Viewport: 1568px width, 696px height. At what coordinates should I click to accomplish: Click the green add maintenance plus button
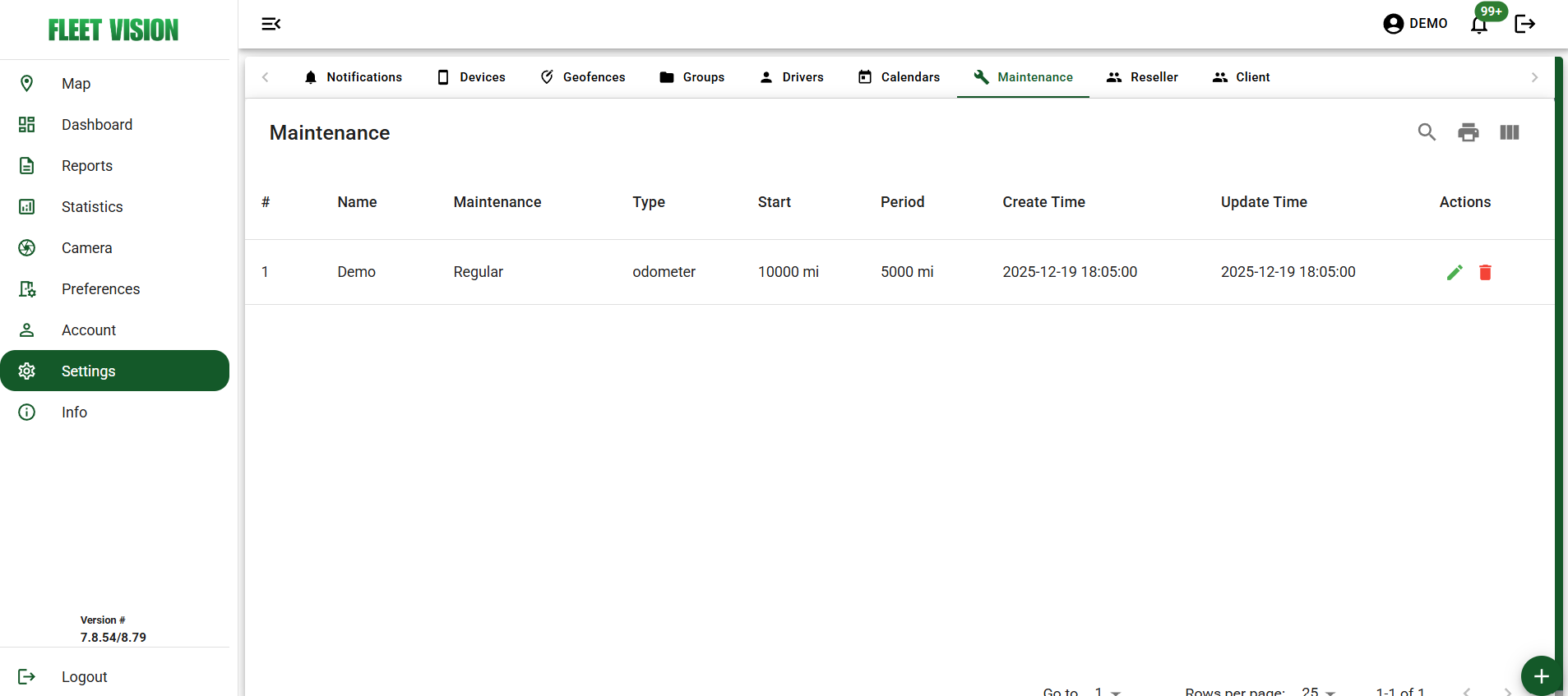coord(1541,676)
